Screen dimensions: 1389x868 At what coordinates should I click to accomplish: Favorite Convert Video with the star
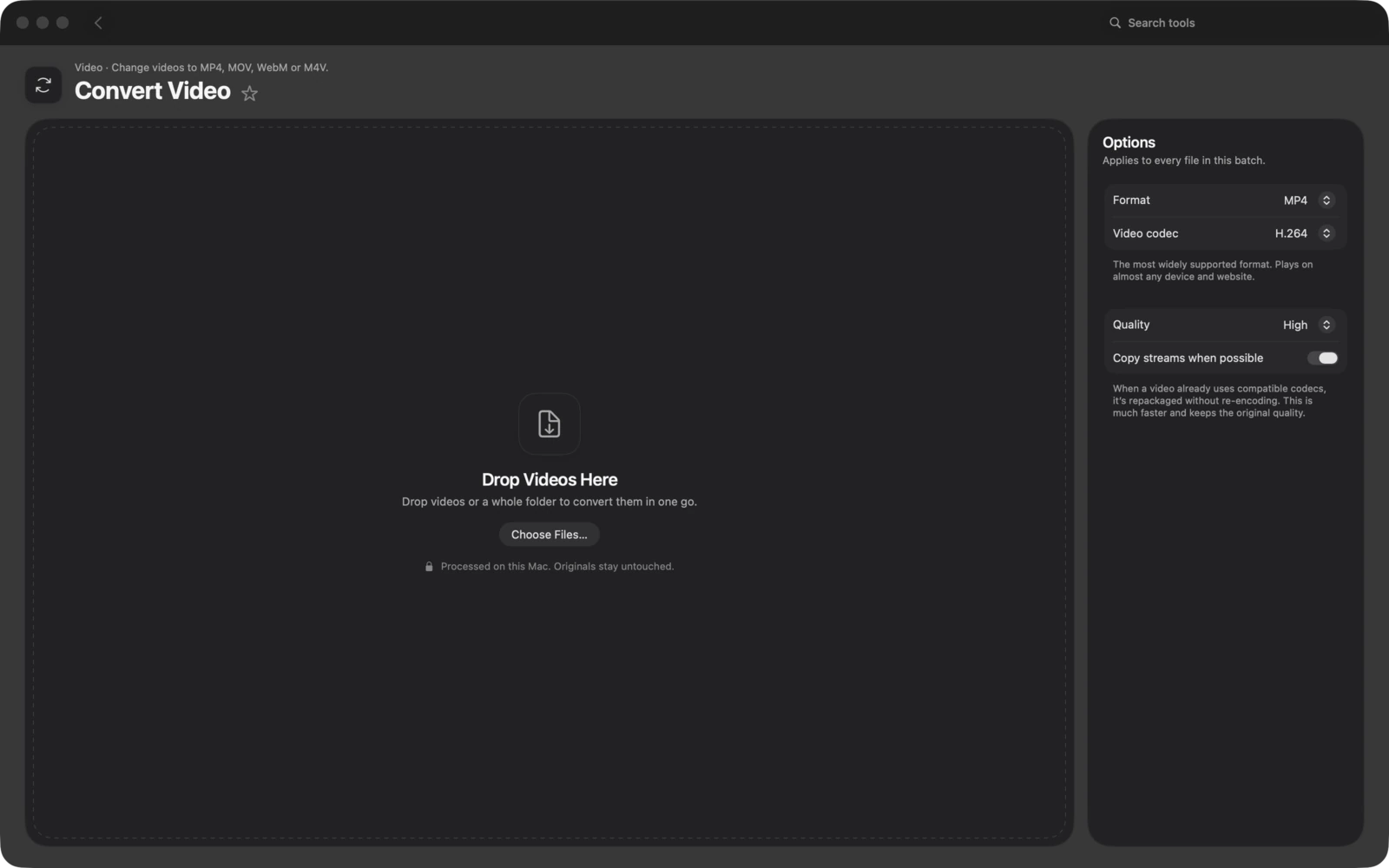coord(250,94)
